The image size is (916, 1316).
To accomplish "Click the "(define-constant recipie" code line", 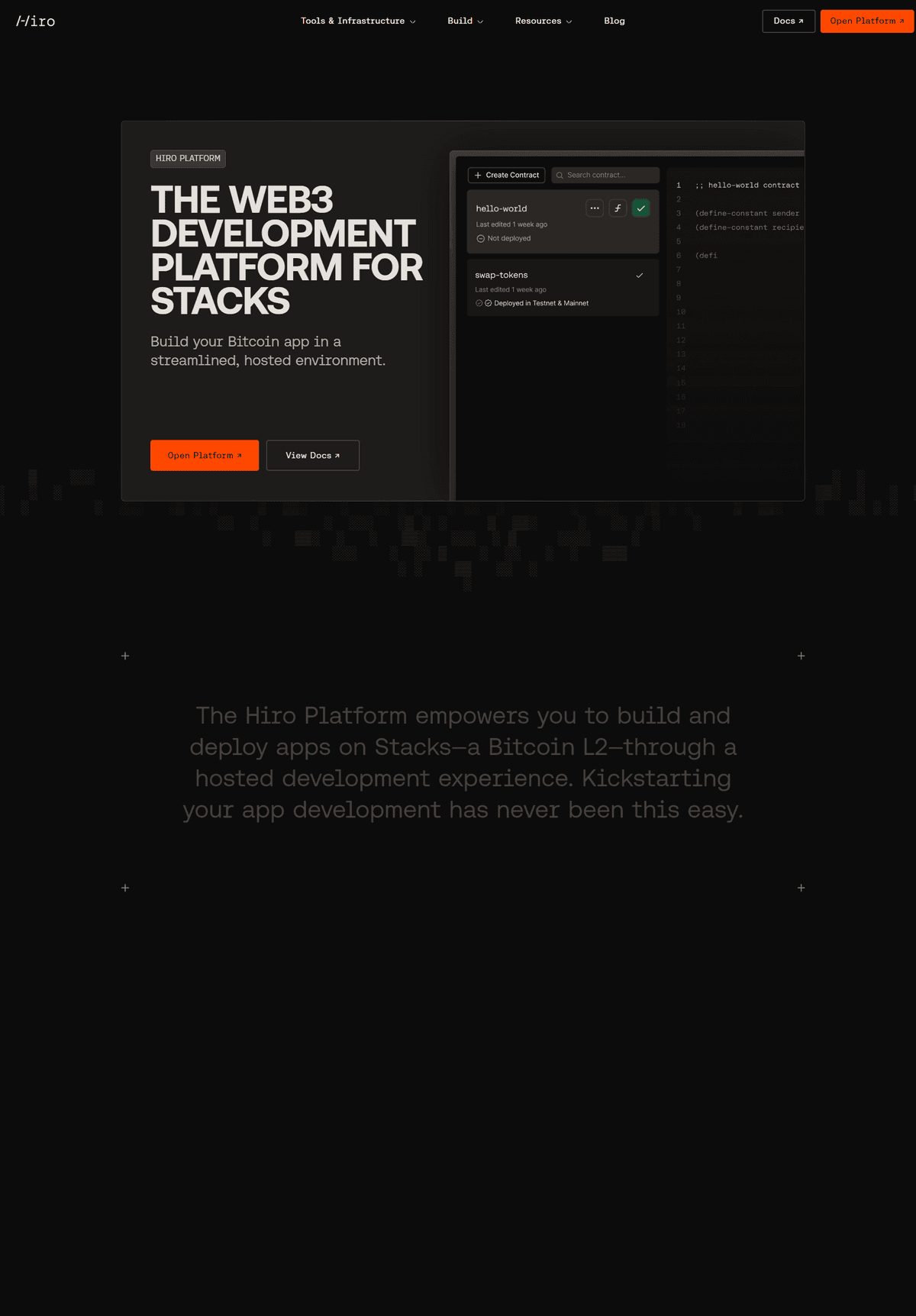I will tap(750, 227).
